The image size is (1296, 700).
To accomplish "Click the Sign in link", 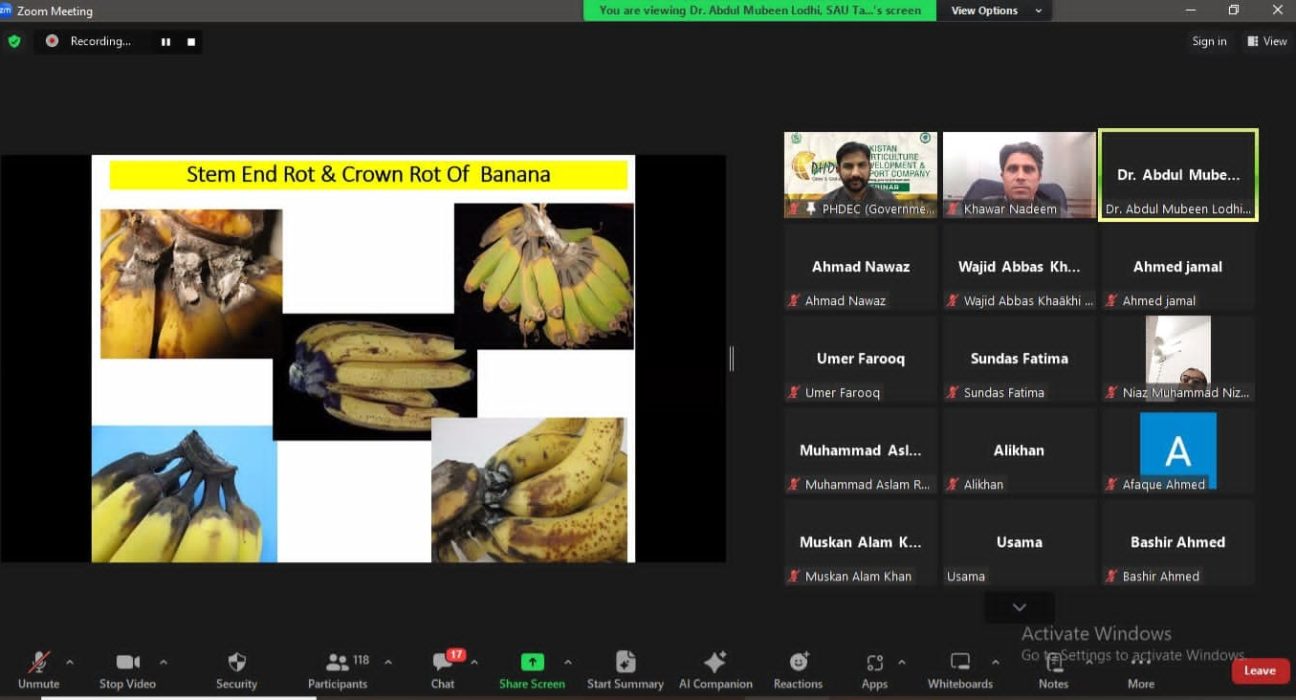I will [1209, 41].
